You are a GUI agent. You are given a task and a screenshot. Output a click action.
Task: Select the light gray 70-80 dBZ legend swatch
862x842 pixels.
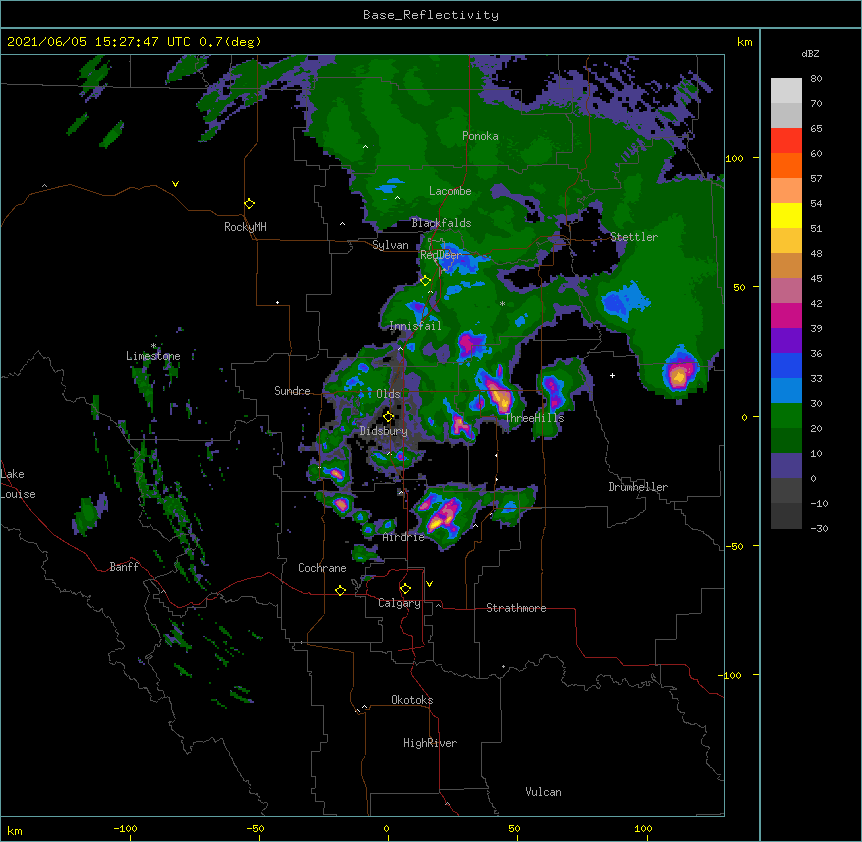click(x=786, y=90)
